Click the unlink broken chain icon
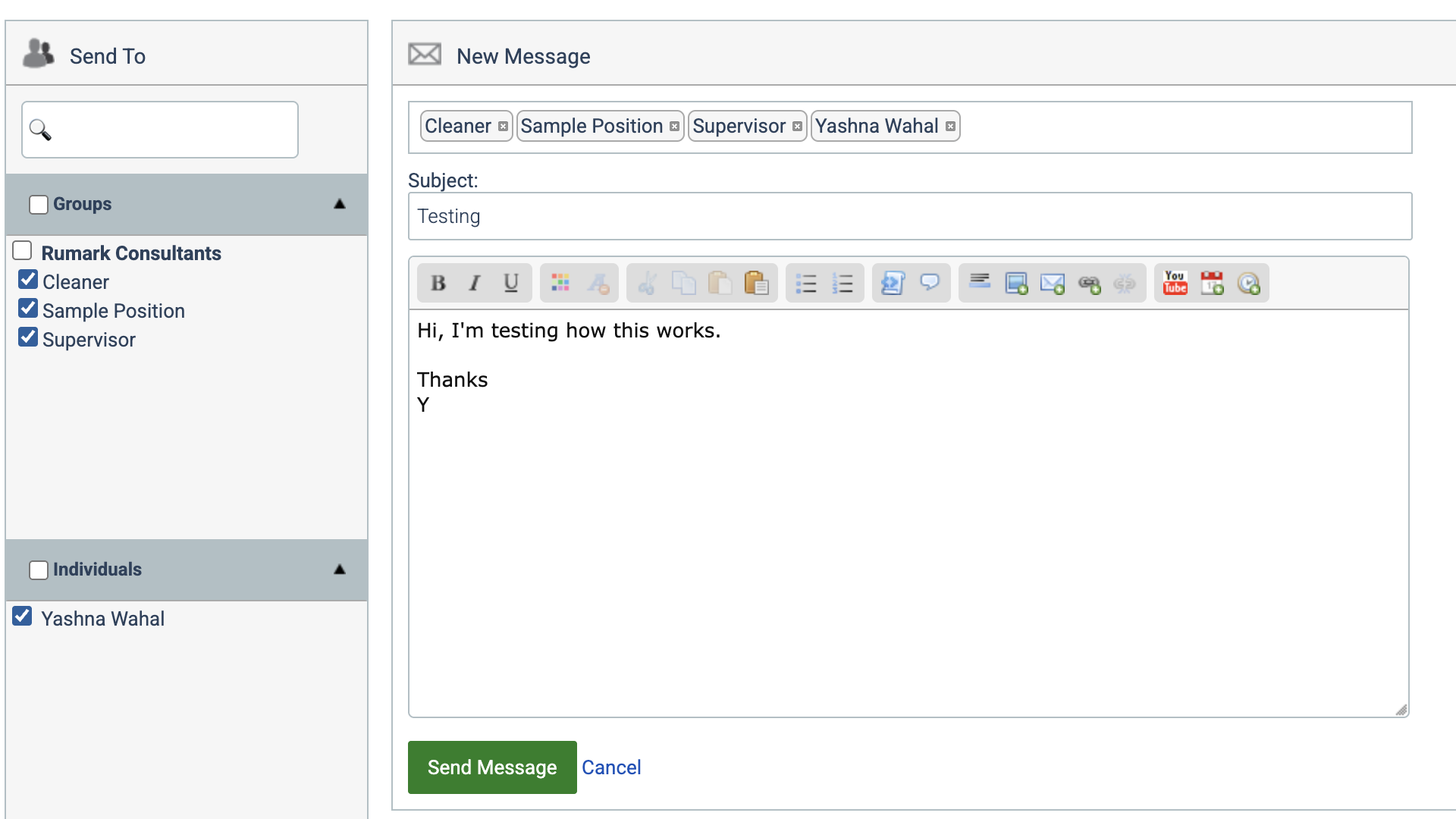 pos(1125,284)
